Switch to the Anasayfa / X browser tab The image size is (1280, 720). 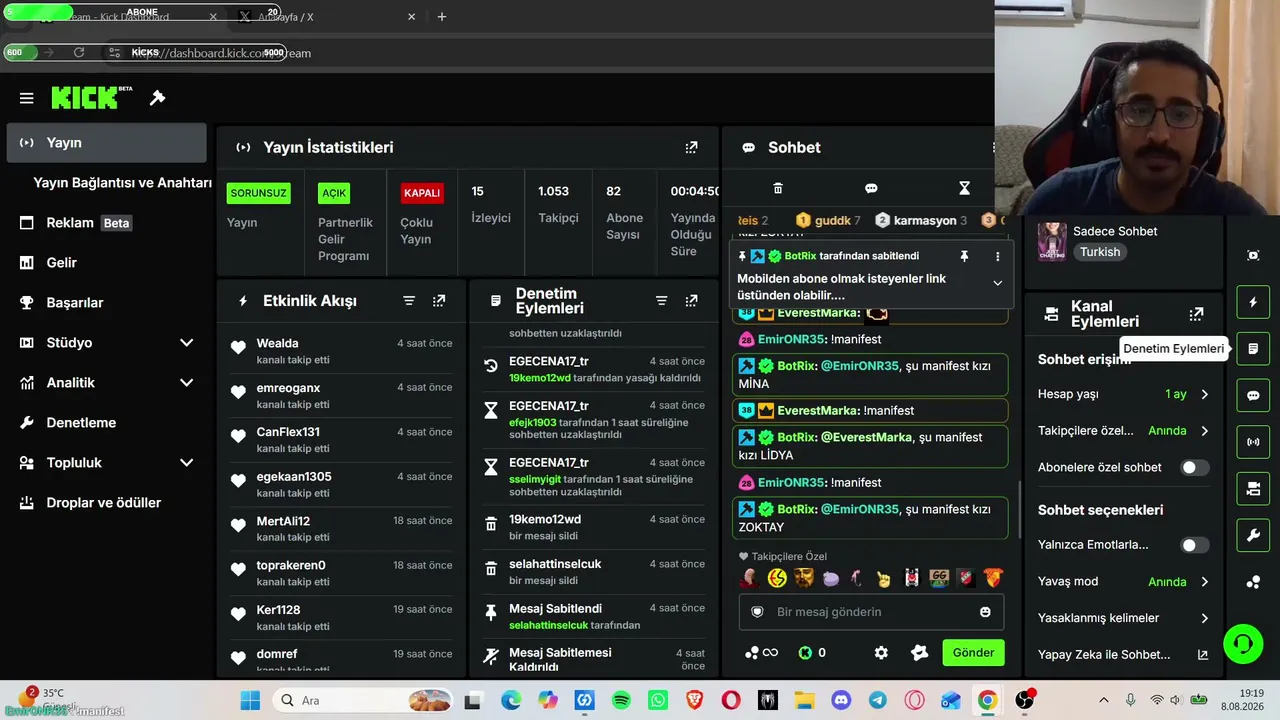pyautogui.click(x=325, y=17)
